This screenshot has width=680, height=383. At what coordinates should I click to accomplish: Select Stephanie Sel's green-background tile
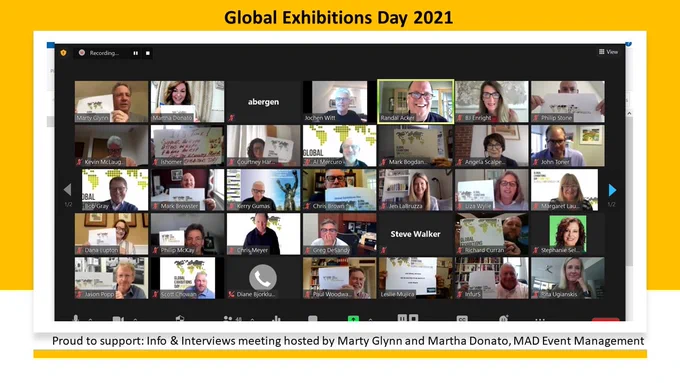pos(568,234)
